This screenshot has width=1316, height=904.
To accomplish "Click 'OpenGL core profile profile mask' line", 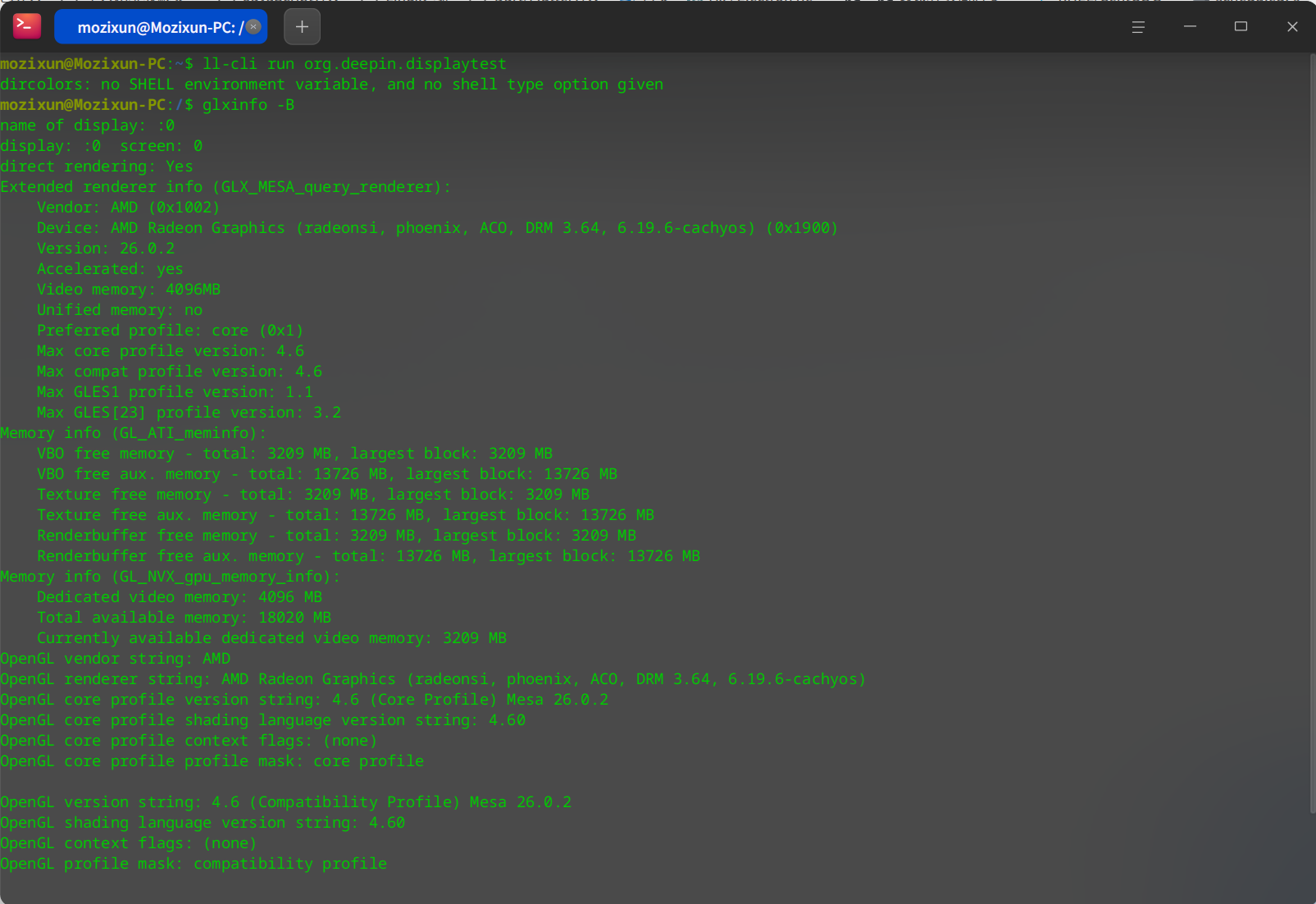I will (212, 761).
